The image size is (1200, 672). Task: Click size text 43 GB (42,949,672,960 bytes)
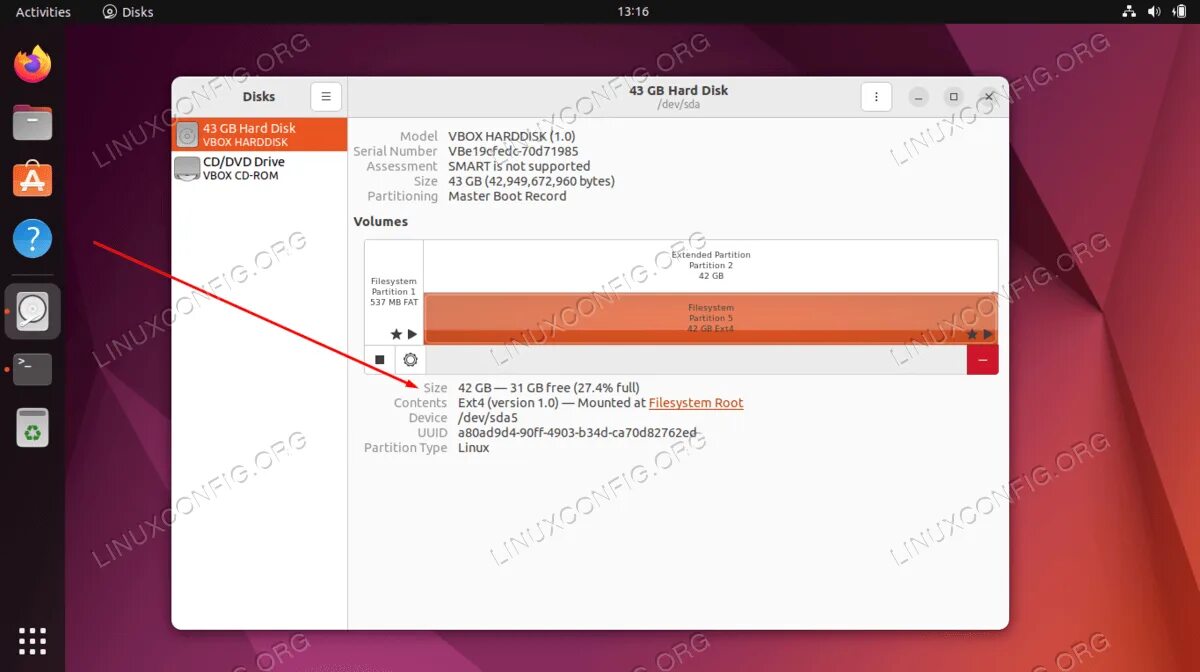pos(531,181)
